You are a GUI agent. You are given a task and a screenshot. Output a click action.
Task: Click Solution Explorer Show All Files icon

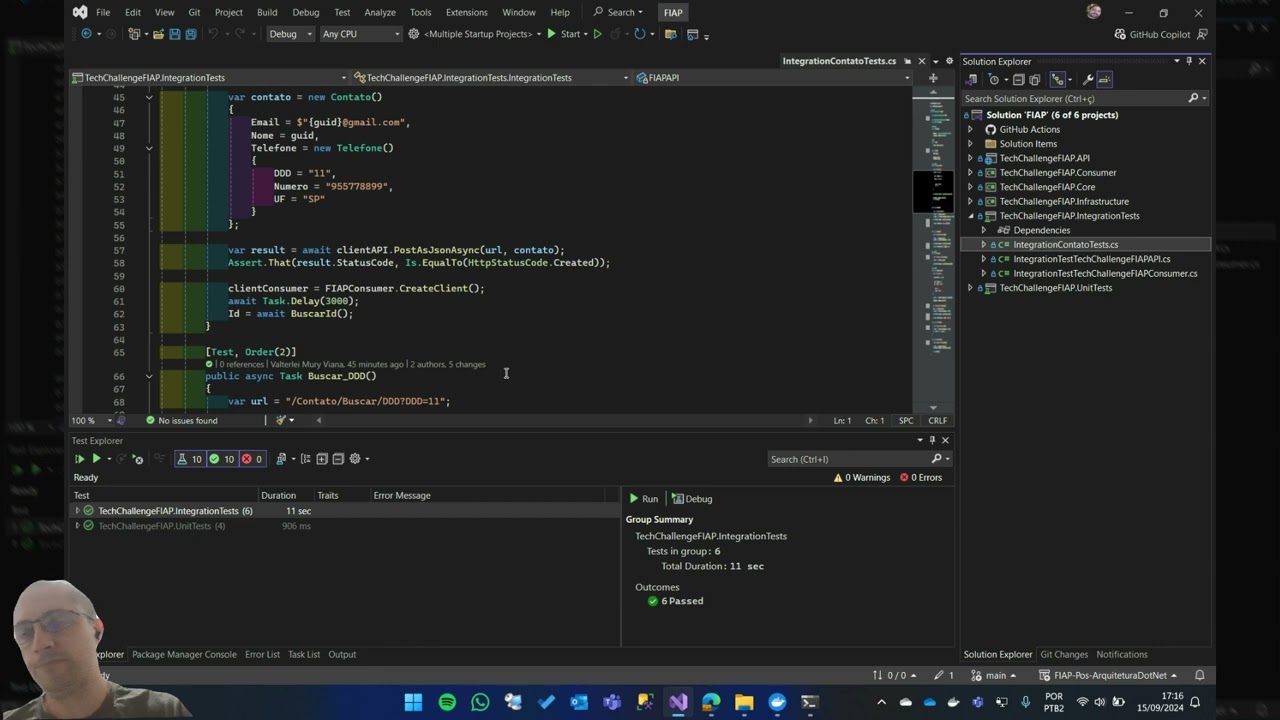tap(1035, 80)
